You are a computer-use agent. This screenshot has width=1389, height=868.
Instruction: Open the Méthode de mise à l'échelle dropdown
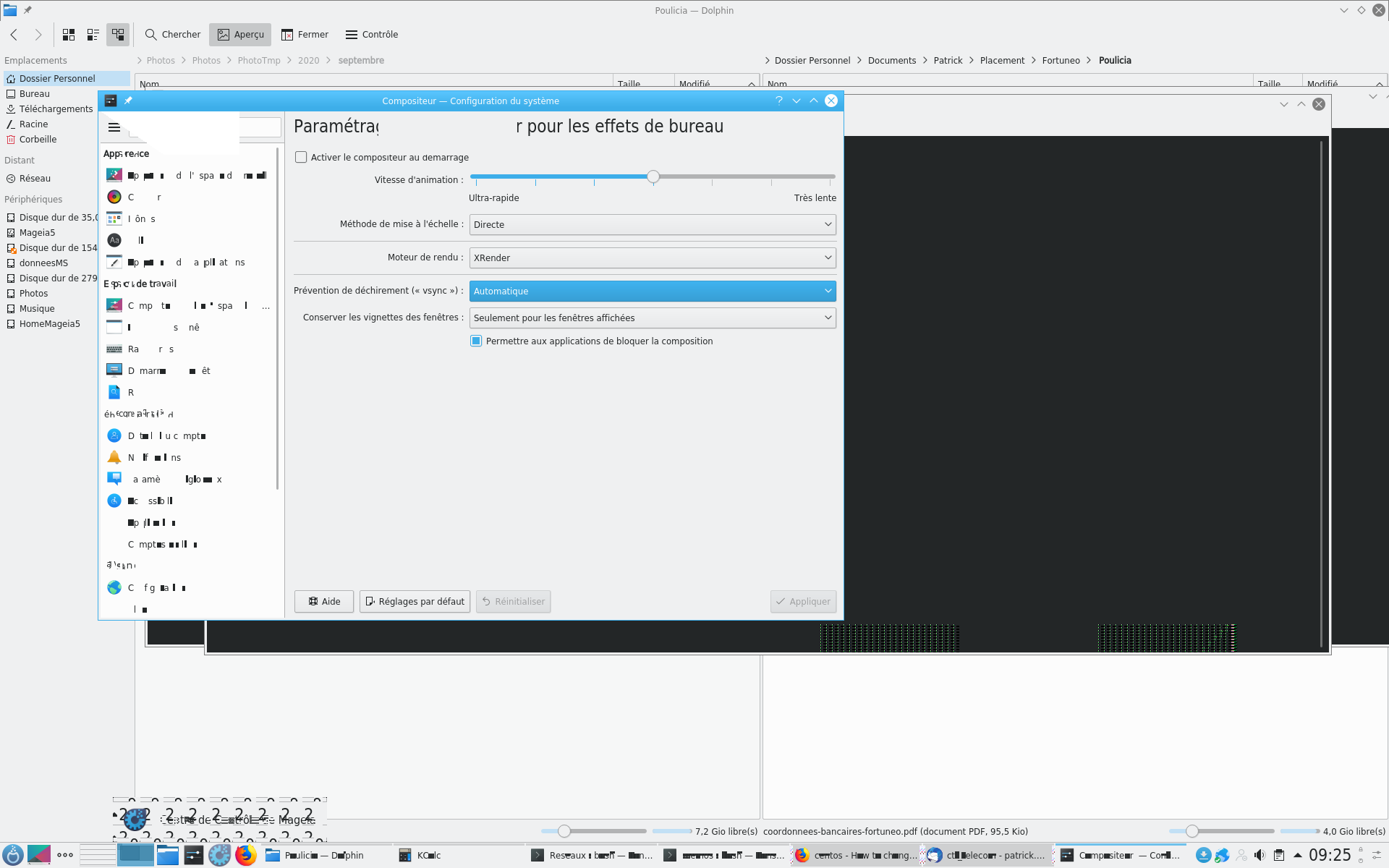coord(653,224)
